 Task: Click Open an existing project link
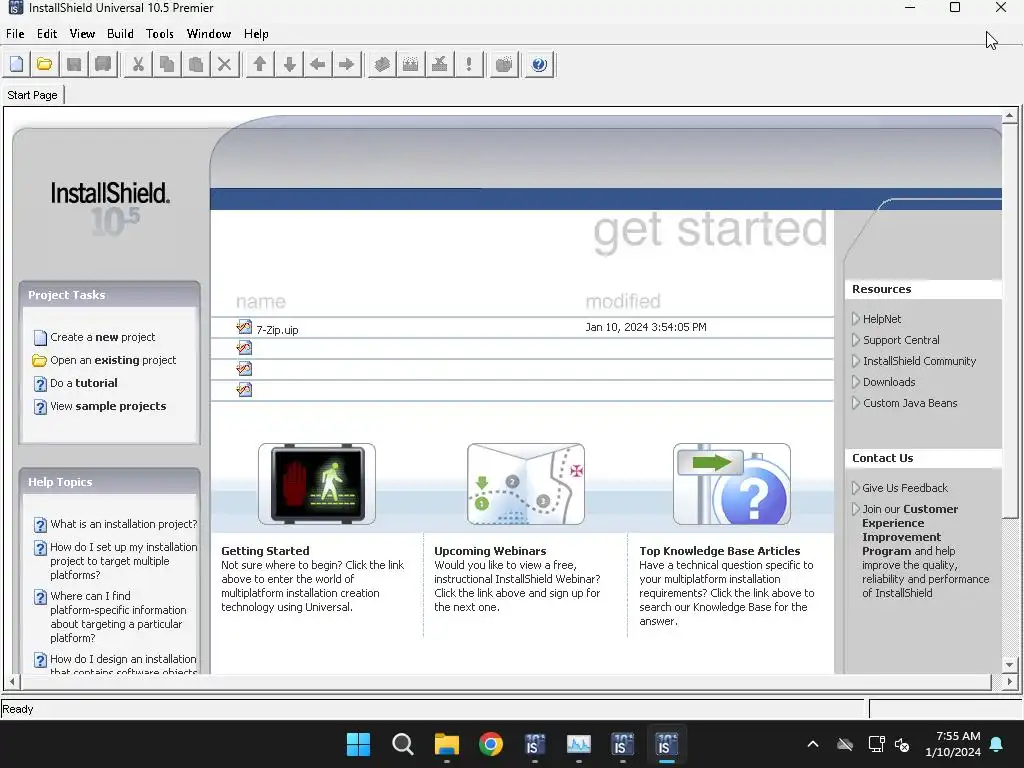point(113,360)
